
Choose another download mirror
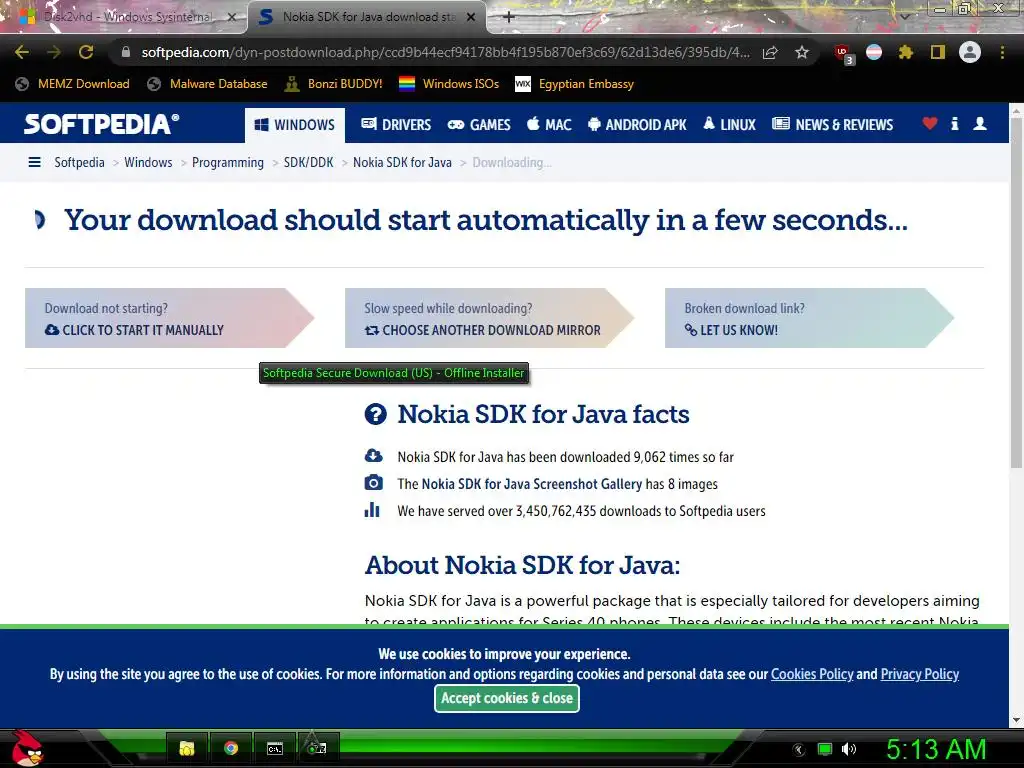[489, 318]
